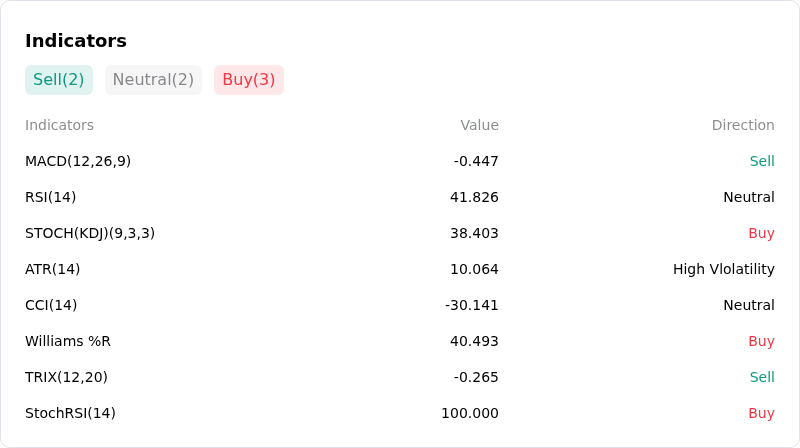Click the Indicators panel heading
Screen dimensions: 800x448
pos(76,41)
